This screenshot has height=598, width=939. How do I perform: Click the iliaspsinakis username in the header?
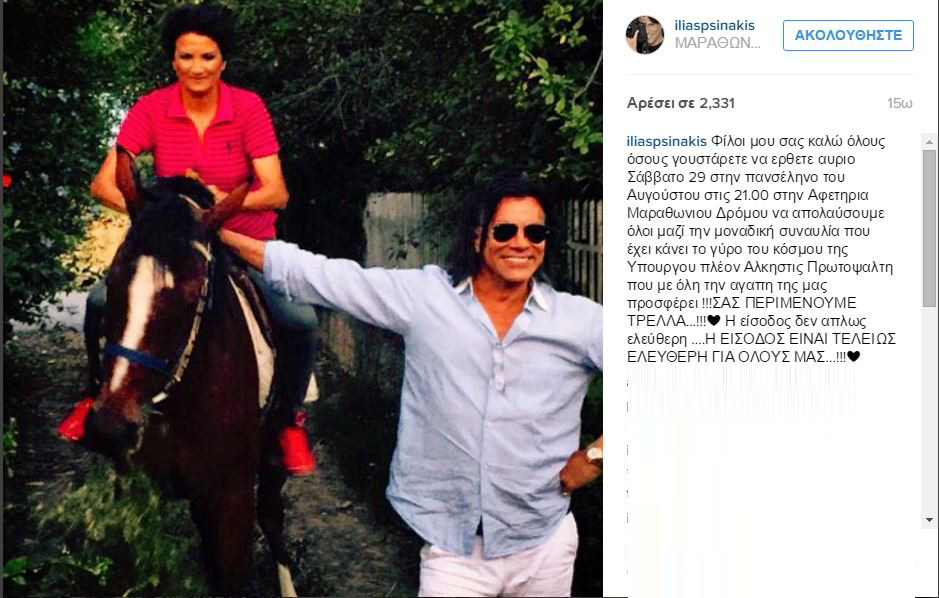coord(714,26)
